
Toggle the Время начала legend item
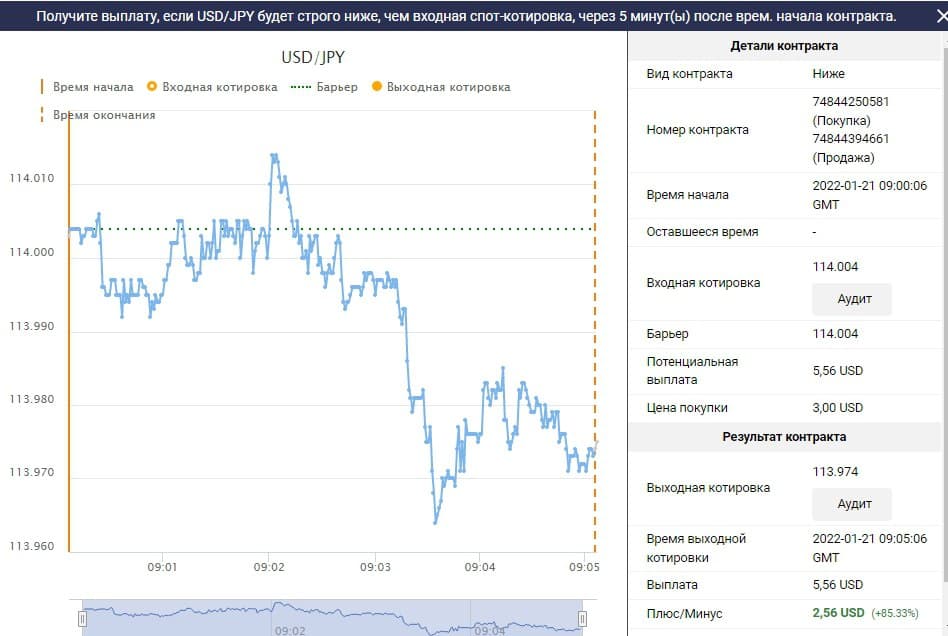(87, 87)
